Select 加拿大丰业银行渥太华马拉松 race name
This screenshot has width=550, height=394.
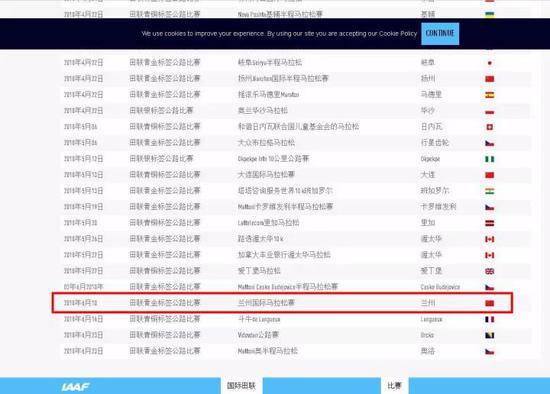coord(284,255)
